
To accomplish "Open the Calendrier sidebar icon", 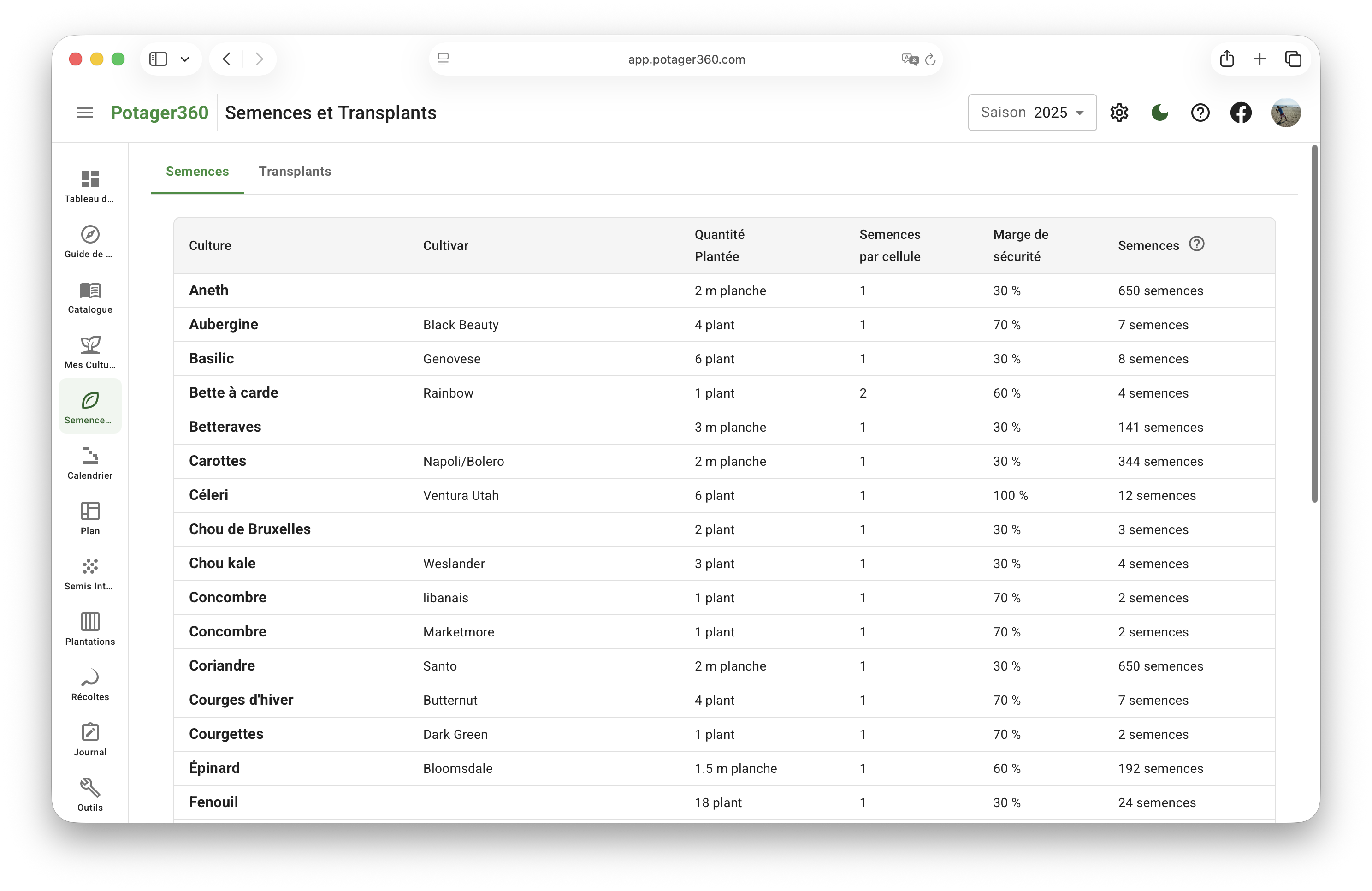I will pos(90,456).
